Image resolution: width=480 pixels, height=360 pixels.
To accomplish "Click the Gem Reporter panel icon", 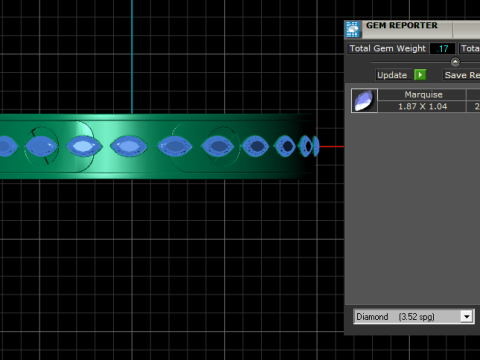I will (x=353, y=29).
